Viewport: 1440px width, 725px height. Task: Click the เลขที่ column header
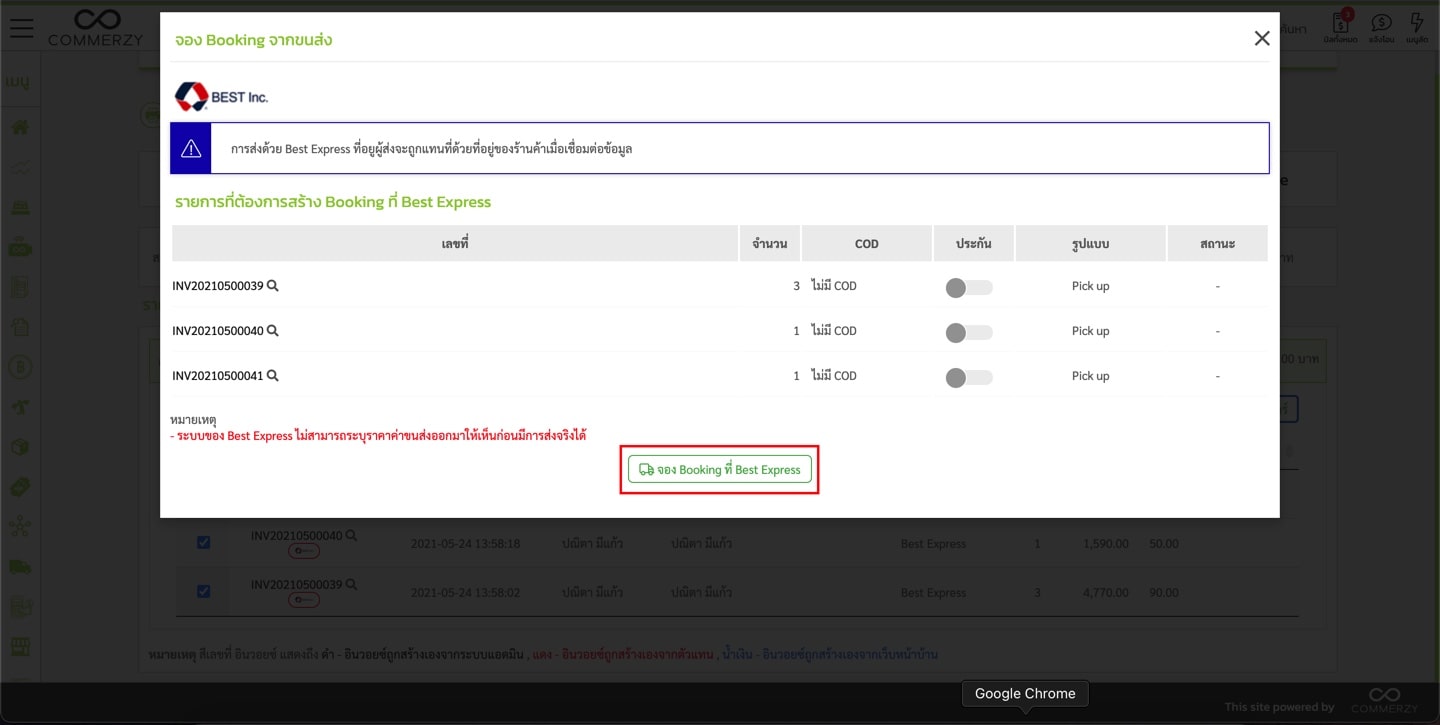coord(455,243)
